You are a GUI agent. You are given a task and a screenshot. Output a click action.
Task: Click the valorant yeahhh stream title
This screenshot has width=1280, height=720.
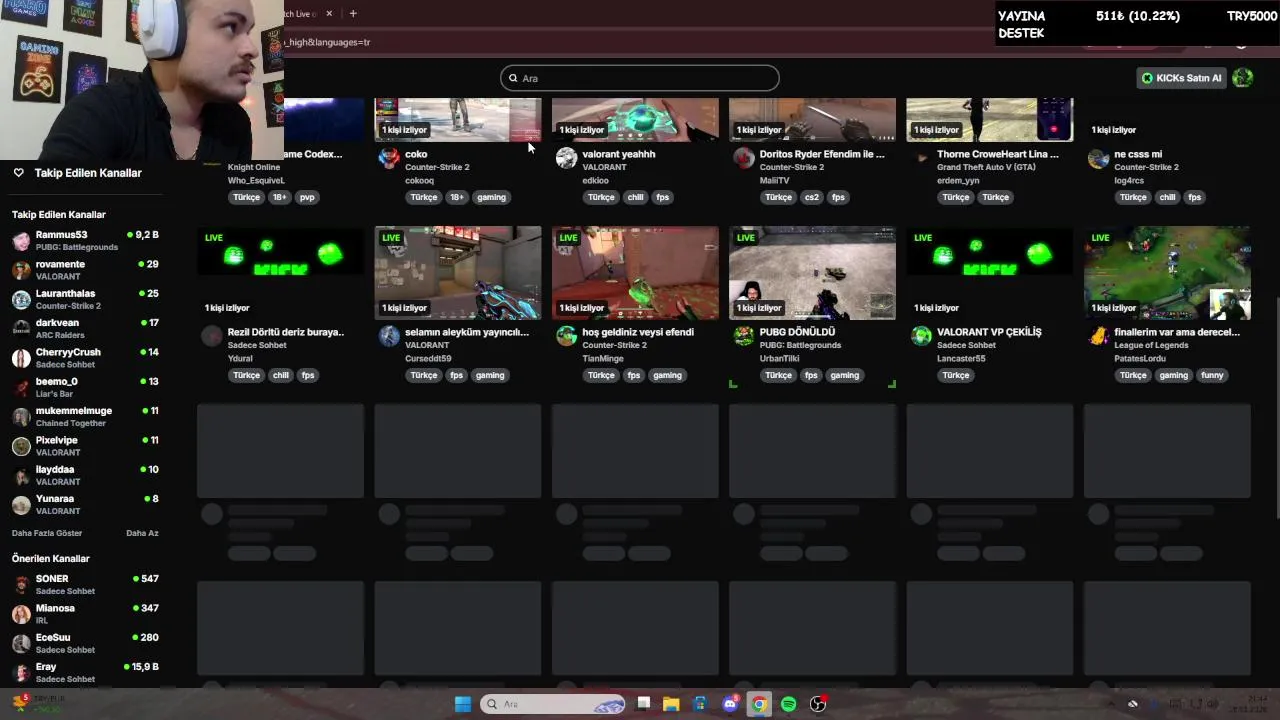[619, 154]
